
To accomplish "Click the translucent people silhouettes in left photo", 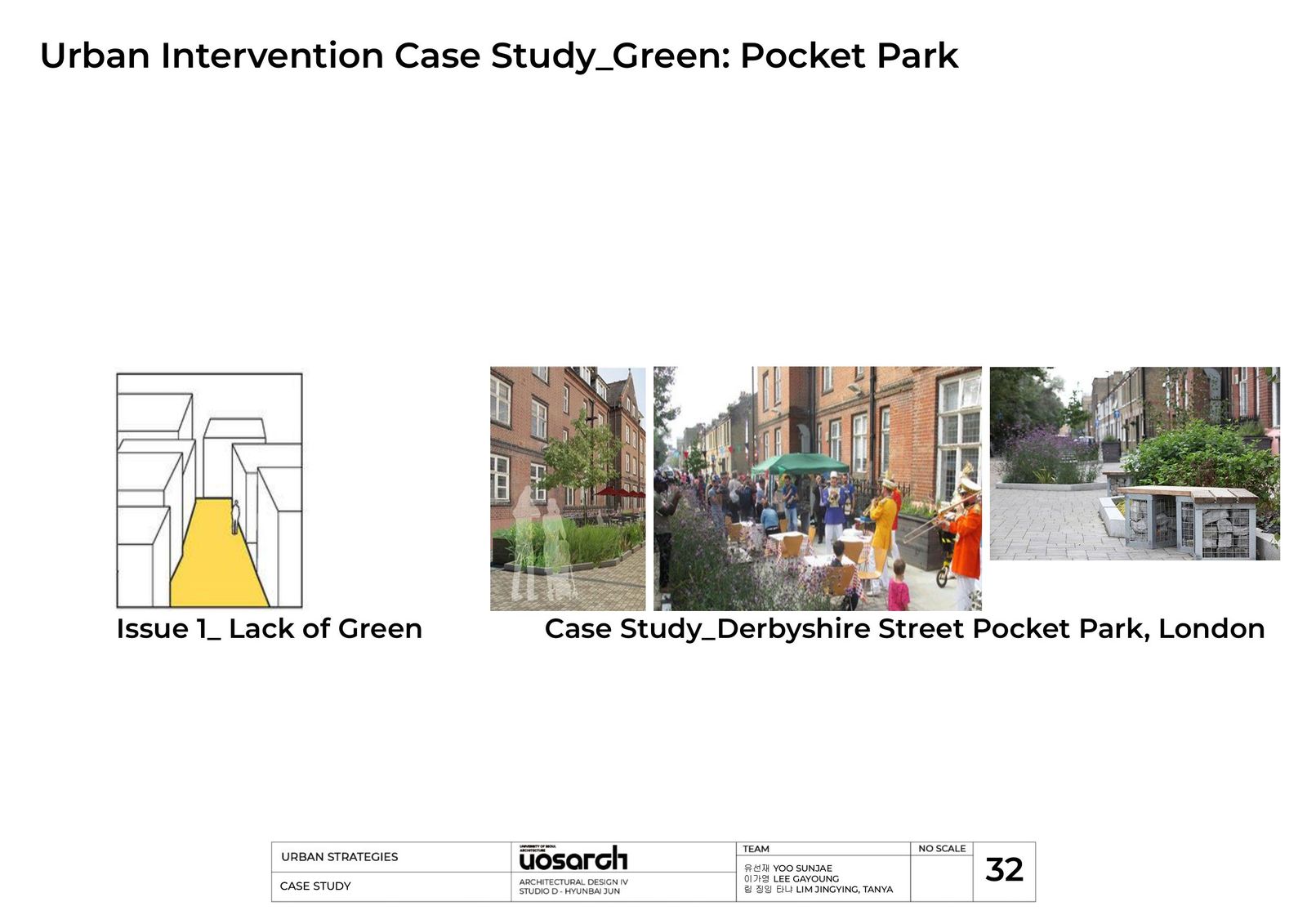I will click(x=539, y=539).
